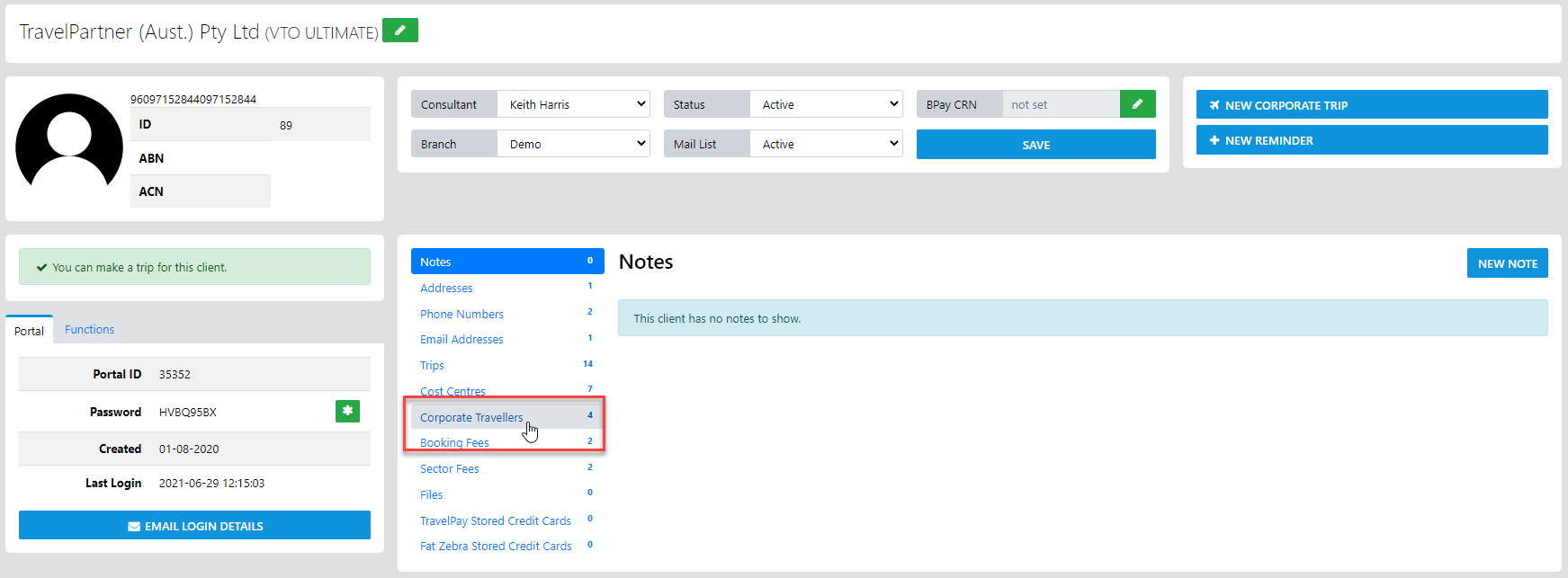Create a New Corporate Trip

tap(1371, 105)
